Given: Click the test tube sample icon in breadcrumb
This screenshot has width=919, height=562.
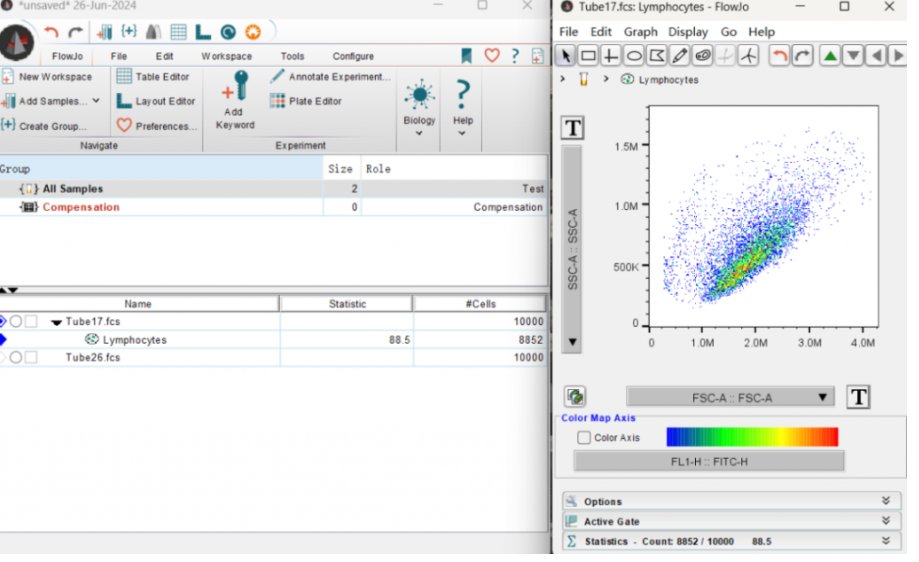Looking at the screenshot, I should (x=584, y=79).
